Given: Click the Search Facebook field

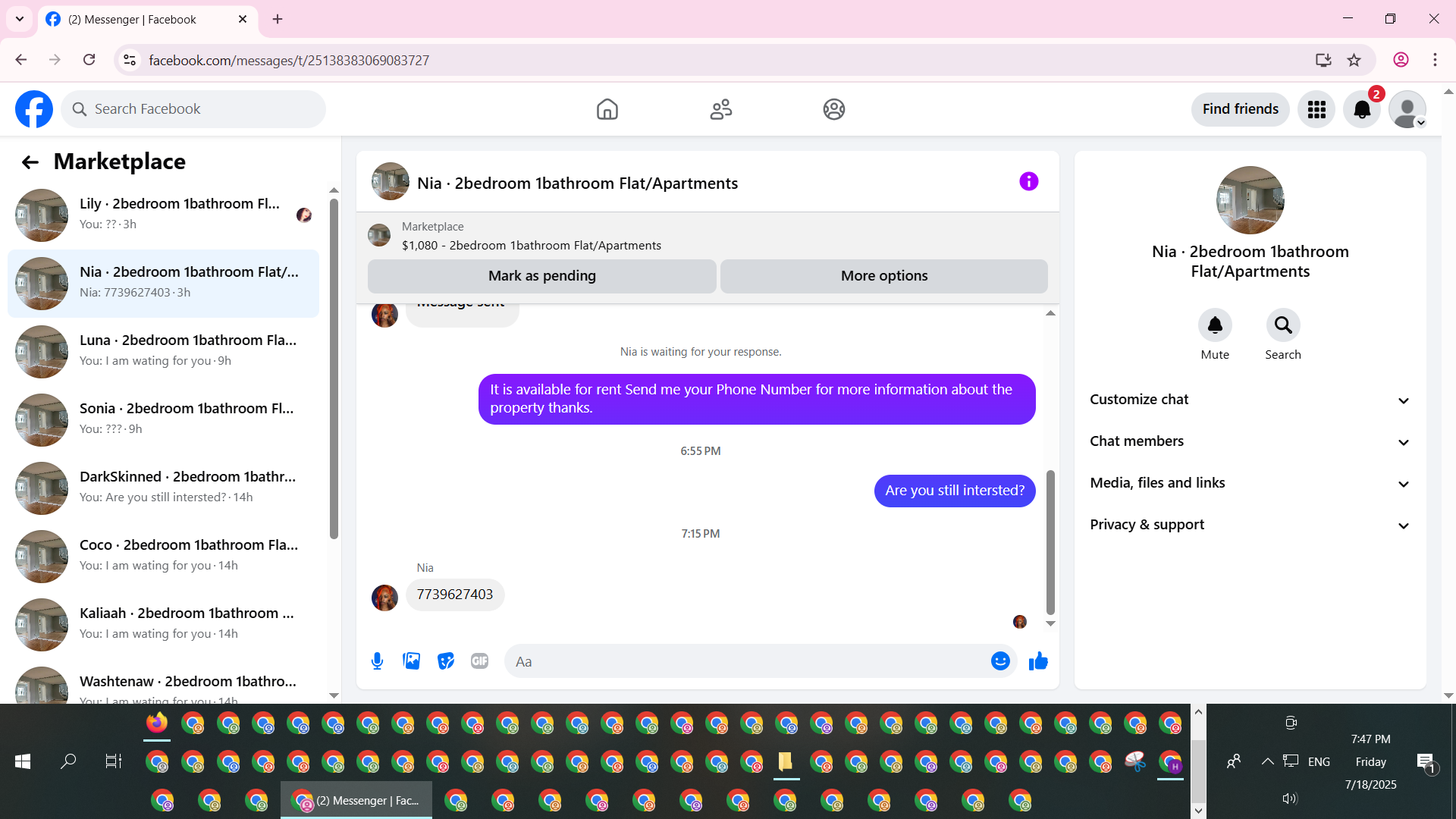Looking at the screenshot, I should 193,109.
